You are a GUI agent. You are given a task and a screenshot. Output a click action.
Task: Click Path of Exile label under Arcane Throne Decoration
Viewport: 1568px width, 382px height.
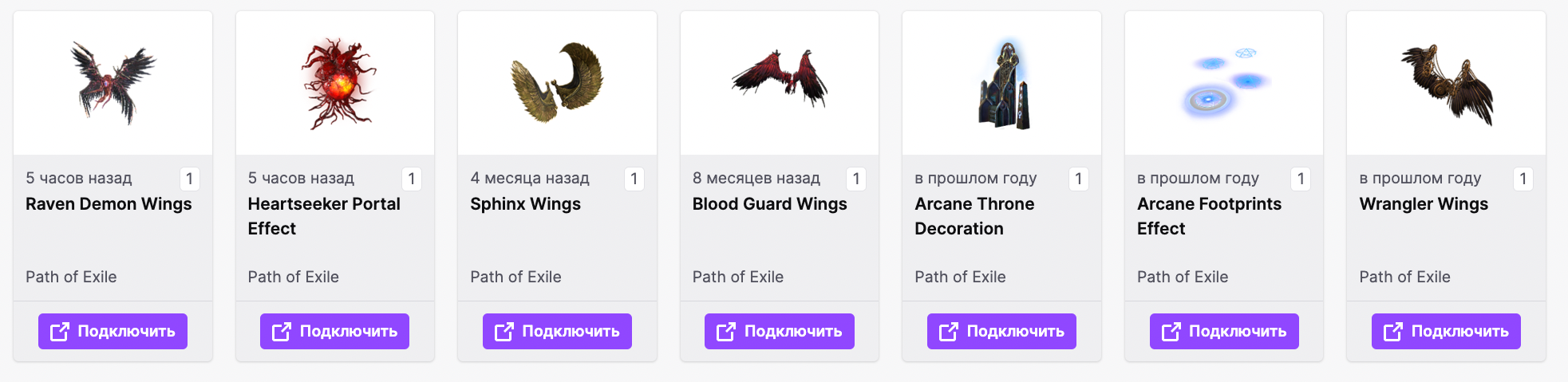tap(960, 277)
